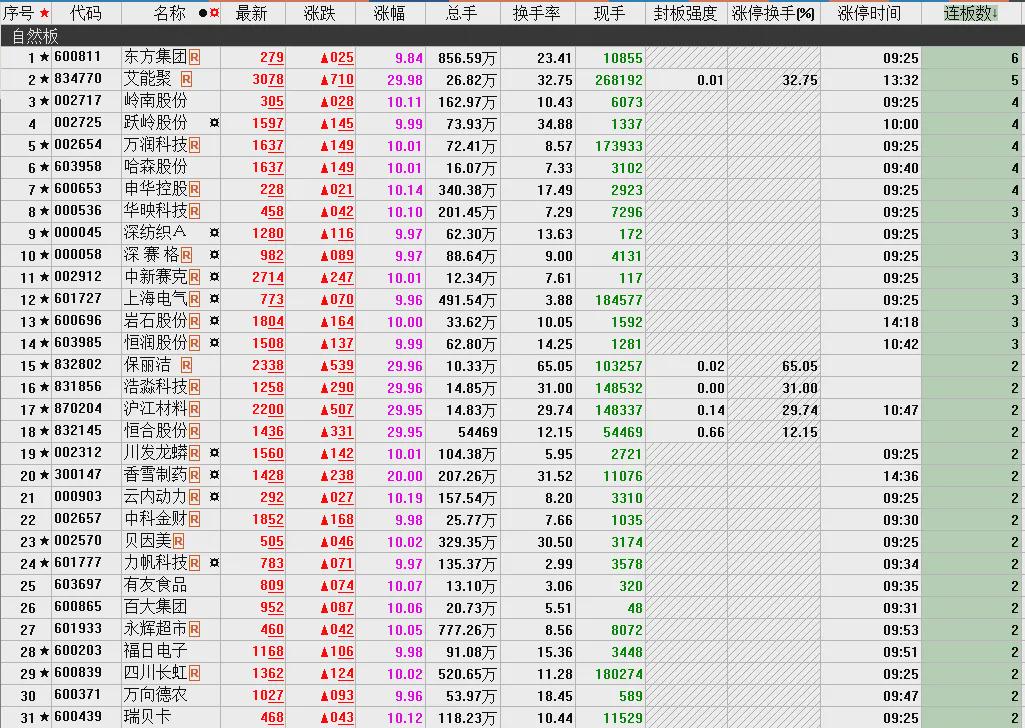
Task: Select stock name 哈森股份
Action: [x=156, y=167]
